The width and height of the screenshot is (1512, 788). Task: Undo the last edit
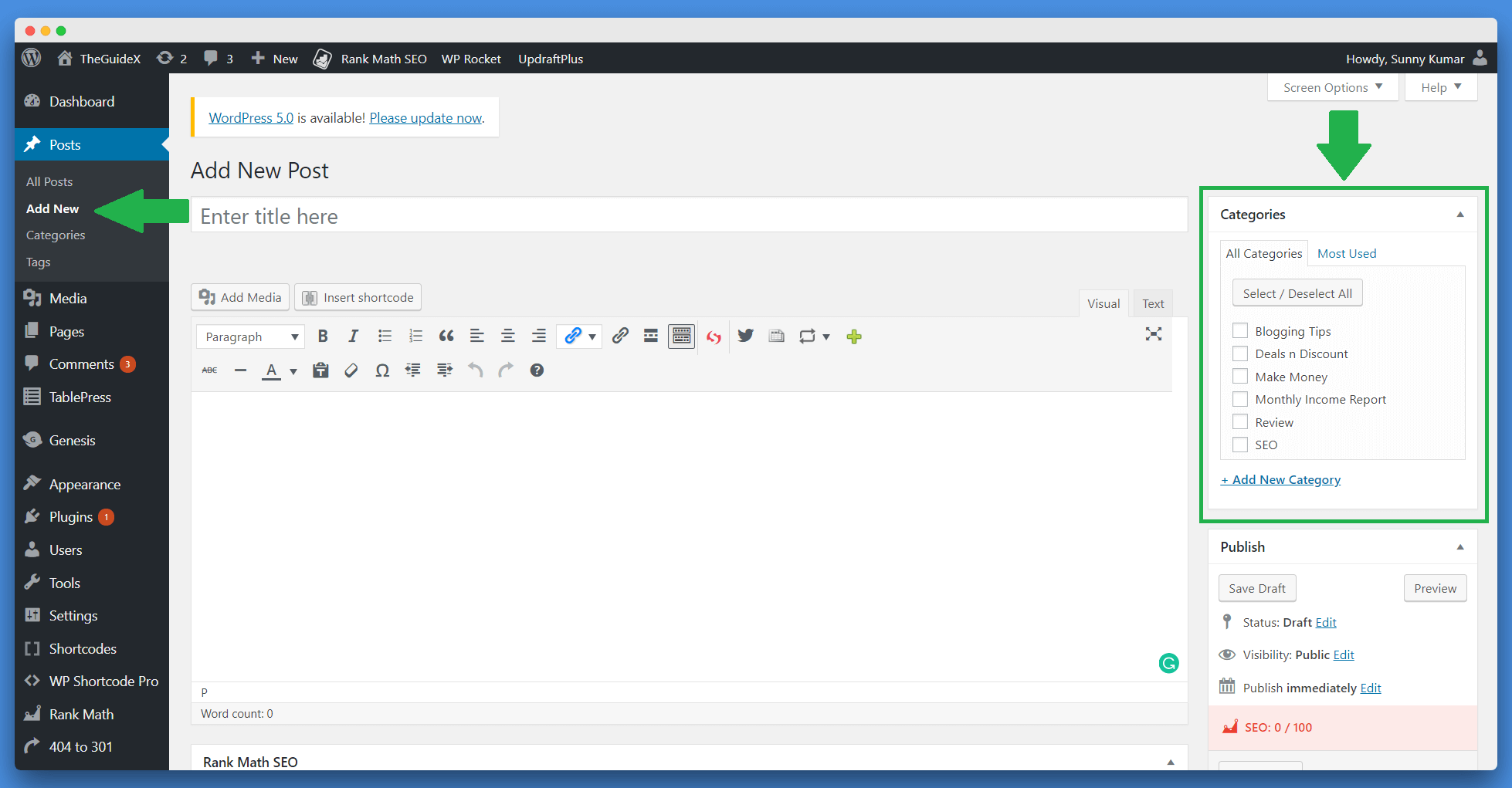pyautogui.click(x=476, y=370)
